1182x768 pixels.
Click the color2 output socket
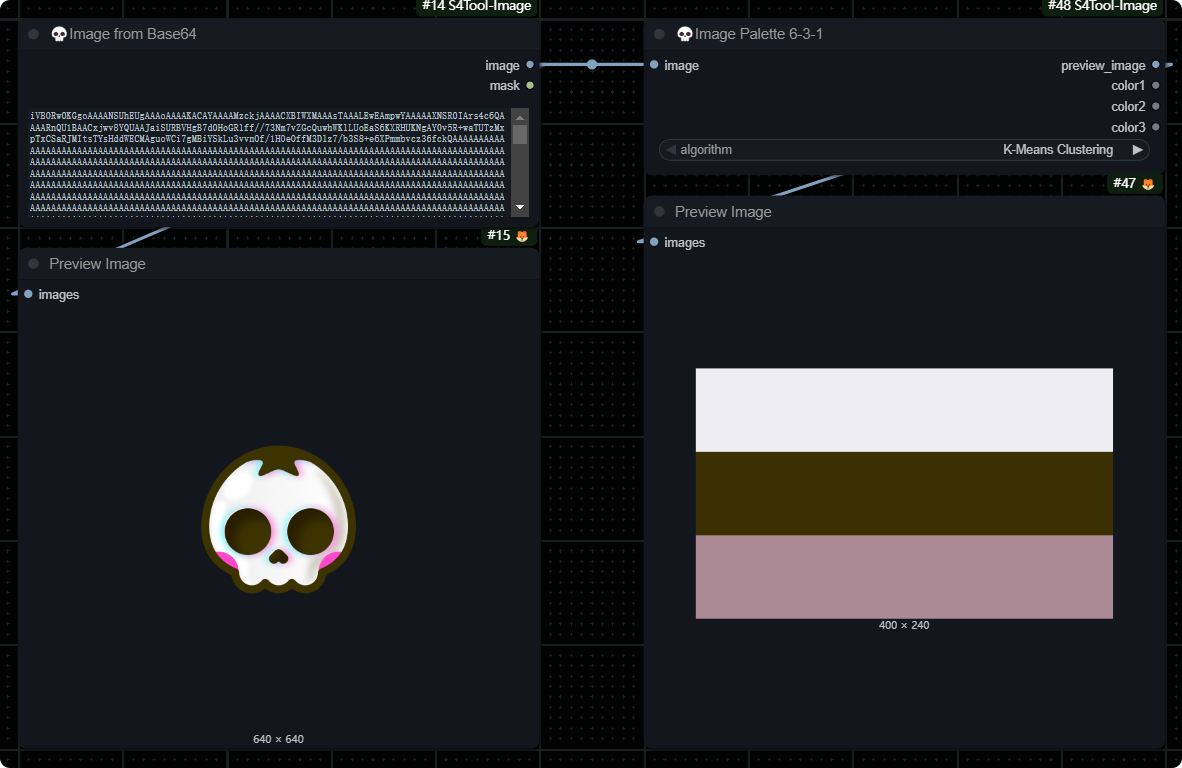pos(1156,106)
